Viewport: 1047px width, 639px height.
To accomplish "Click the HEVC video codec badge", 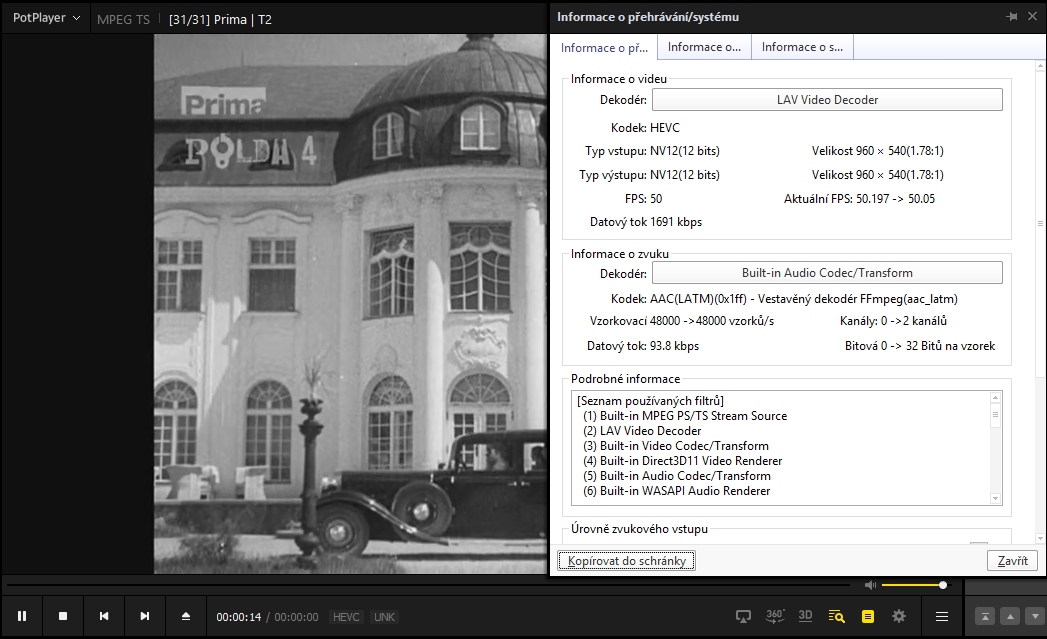I will 346,617.
